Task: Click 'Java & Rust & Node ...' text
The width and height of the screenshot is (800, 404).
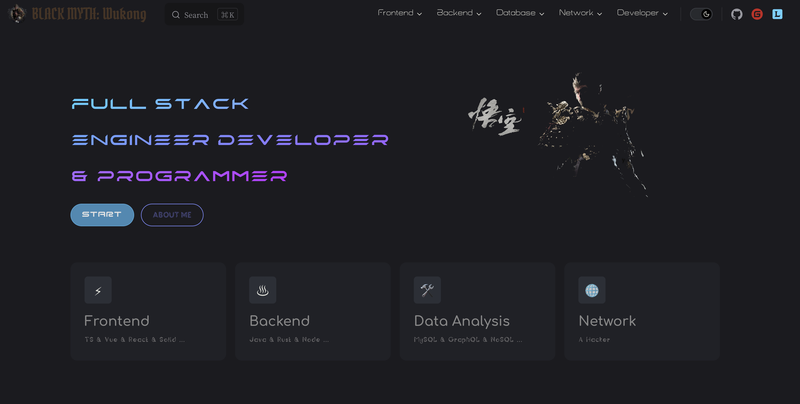Action: pyautogui.click(x=289, y=340)
